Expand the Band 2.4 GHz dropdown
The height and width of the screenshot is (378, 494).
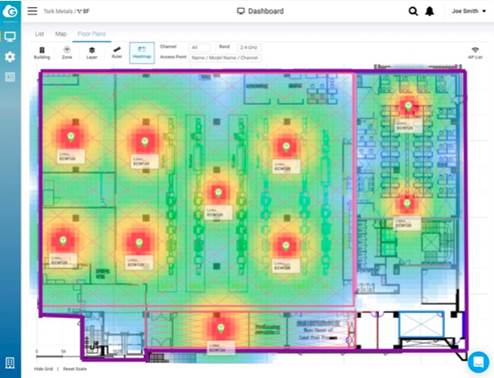(x=249, y=47)
